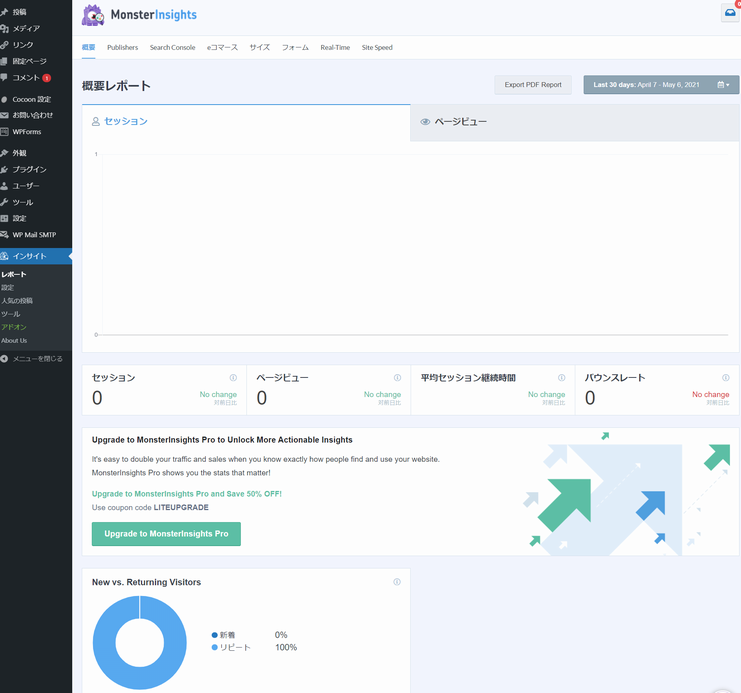Click the LITEUPGRADE coupon code text
Viewport: 741px width, 693px height.
click(x=181, y=507)
